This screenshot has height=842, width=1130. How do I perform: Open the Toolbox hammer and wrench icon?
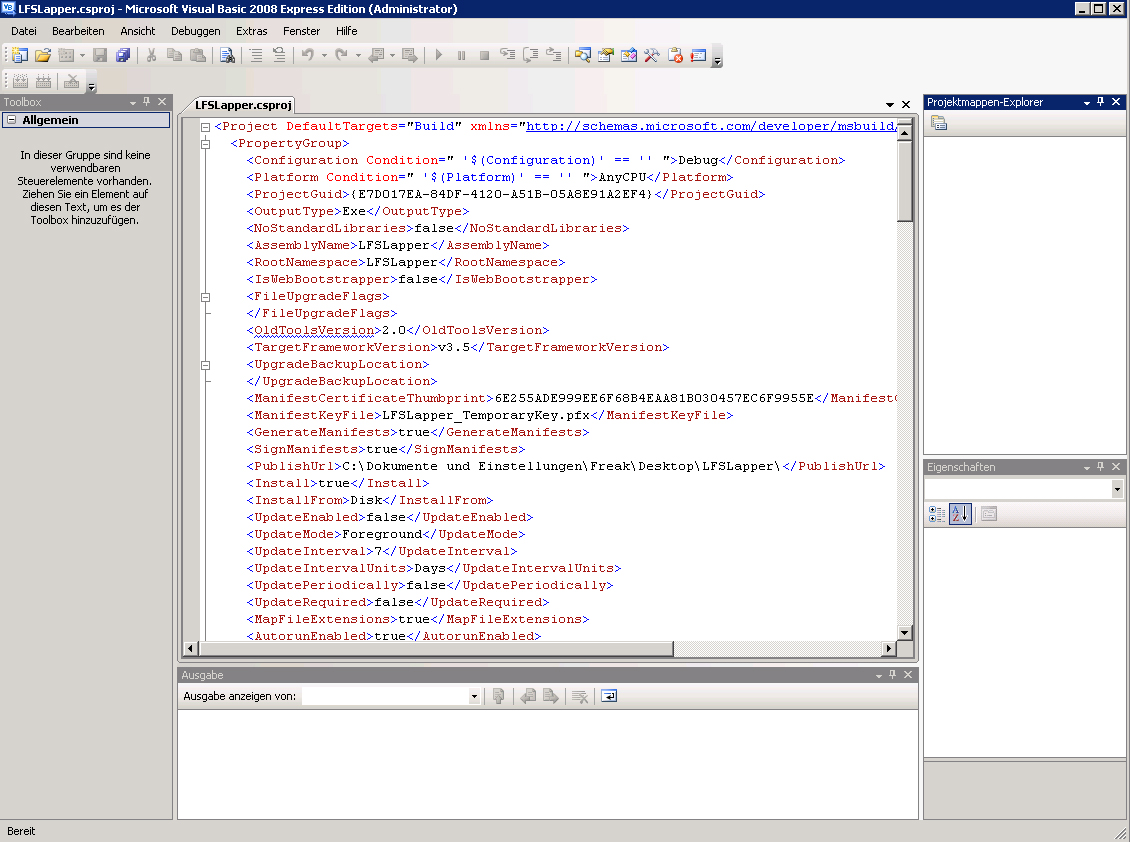[x=652, y=56]
